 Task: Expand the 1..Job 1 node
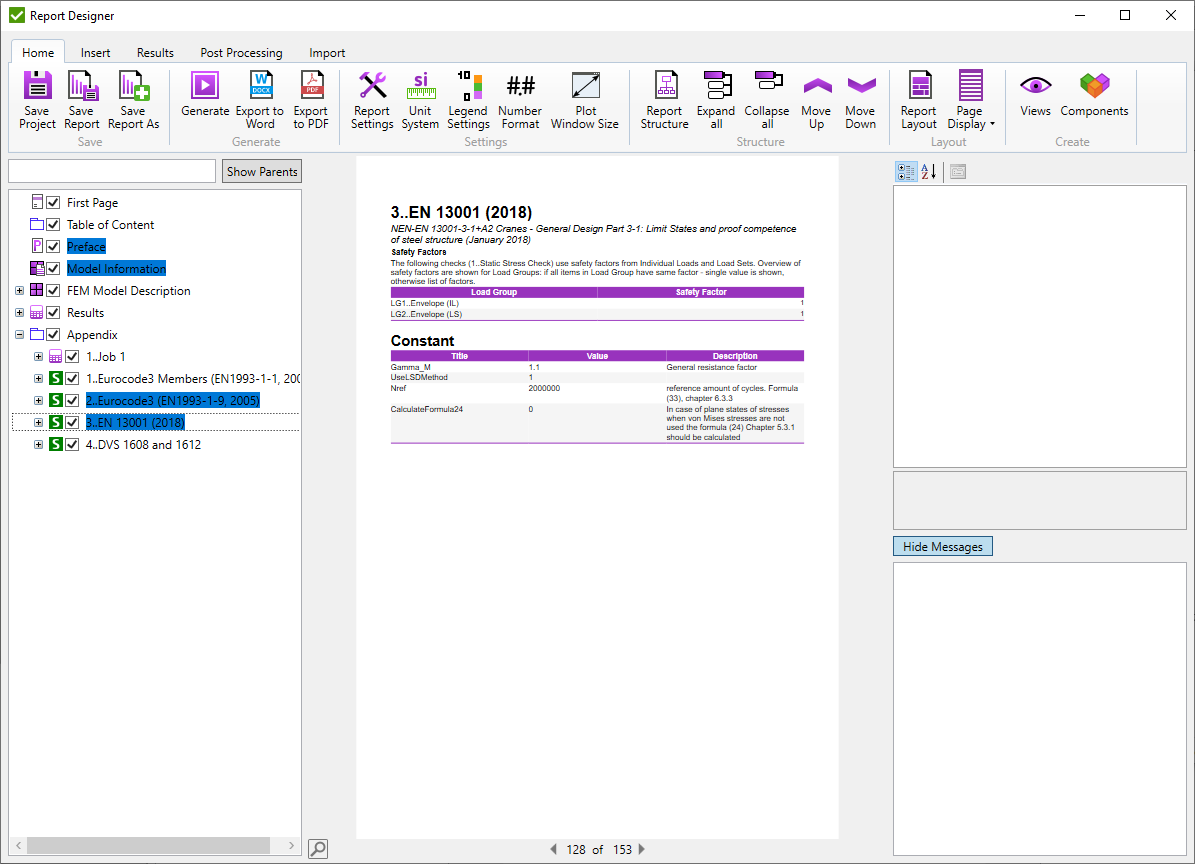38,357
